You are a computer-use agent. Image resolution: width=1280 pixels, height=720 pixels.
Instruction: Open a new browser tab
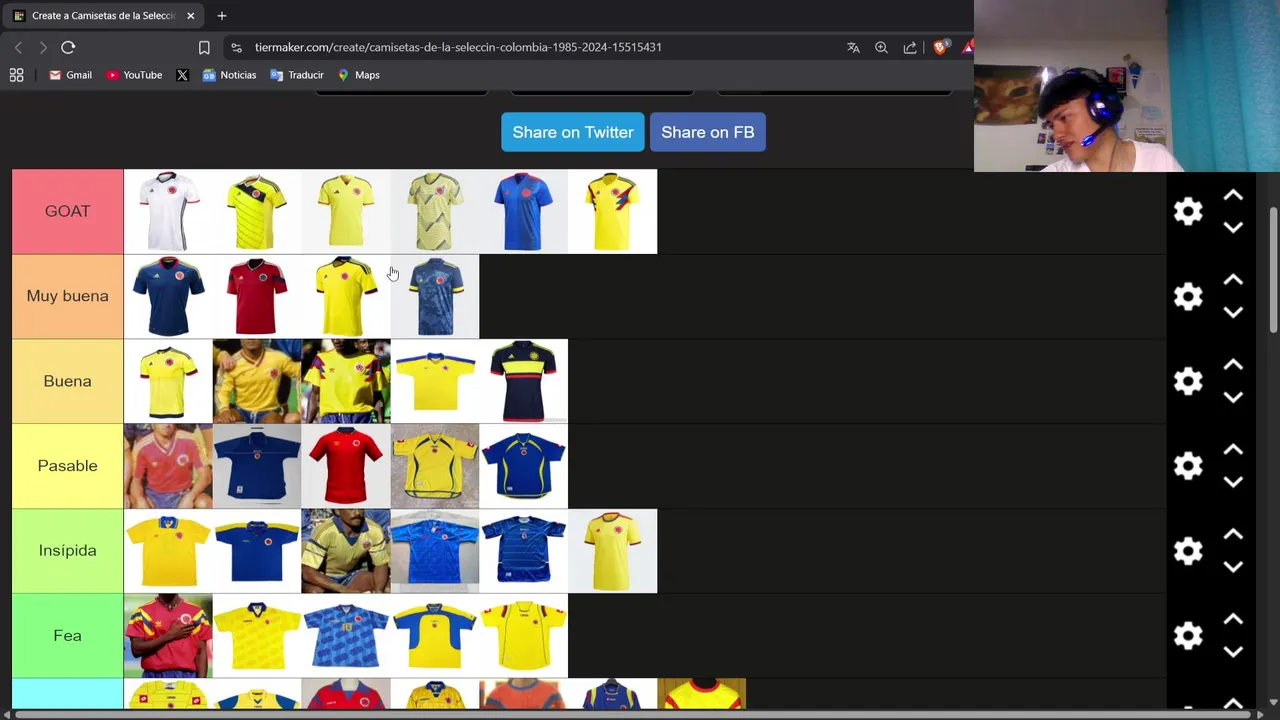click(x=222, y=16)
